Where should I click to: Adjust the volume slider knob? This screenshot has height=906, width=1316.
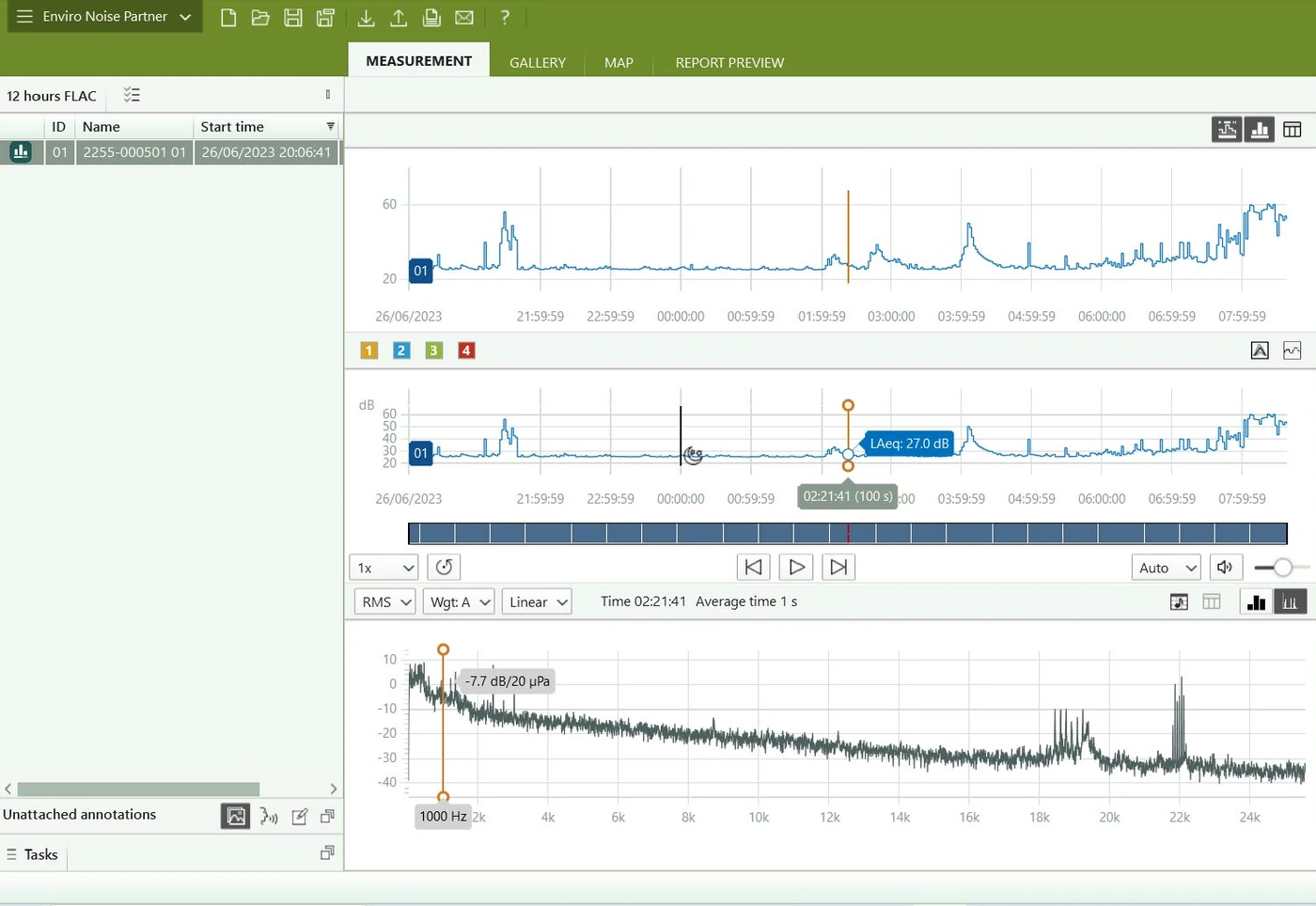point(1282,567)
